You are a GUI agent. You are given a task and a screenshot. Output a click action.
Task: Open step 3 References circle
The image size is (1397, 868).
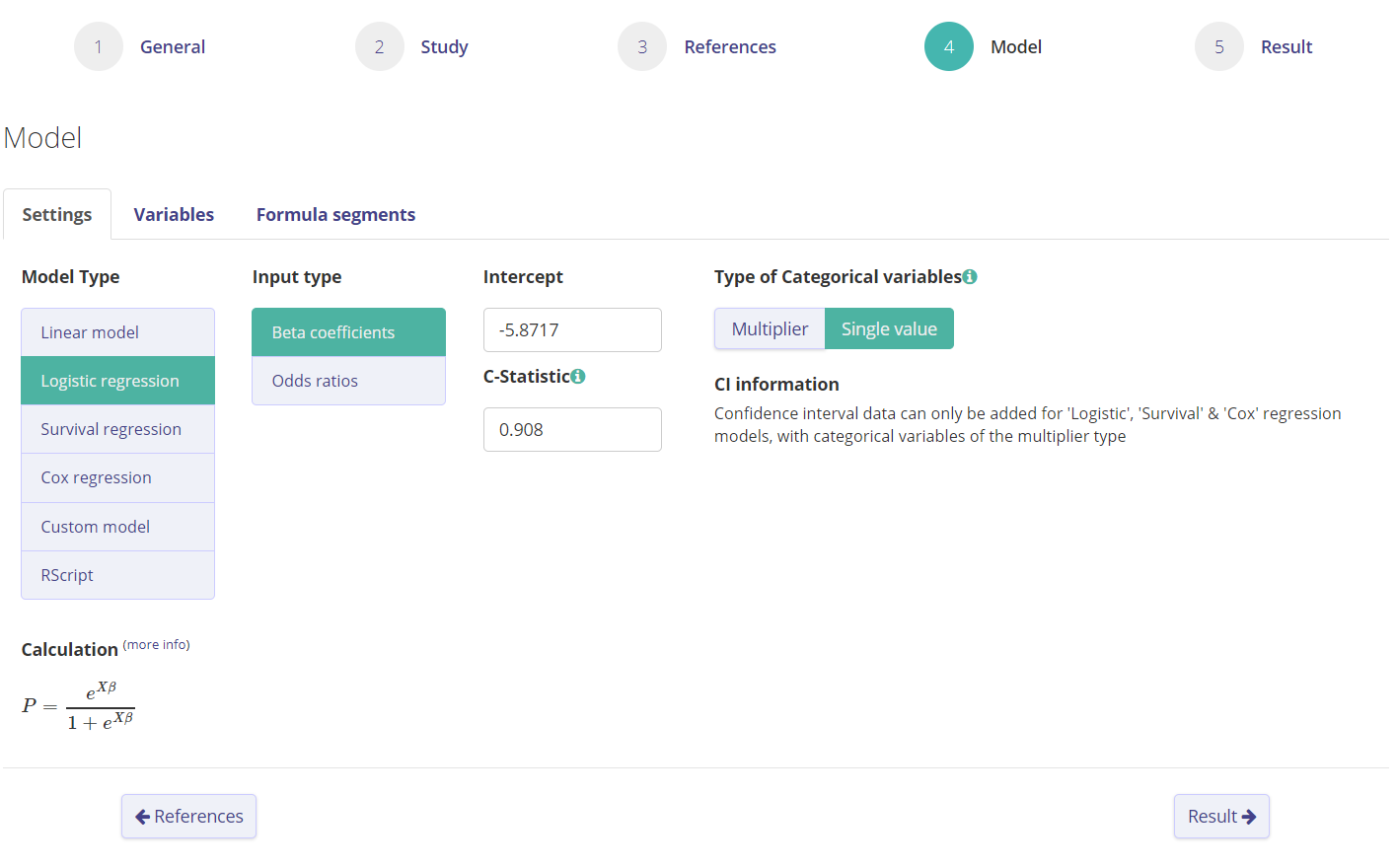pyautogui.click(x=642, y=46)
